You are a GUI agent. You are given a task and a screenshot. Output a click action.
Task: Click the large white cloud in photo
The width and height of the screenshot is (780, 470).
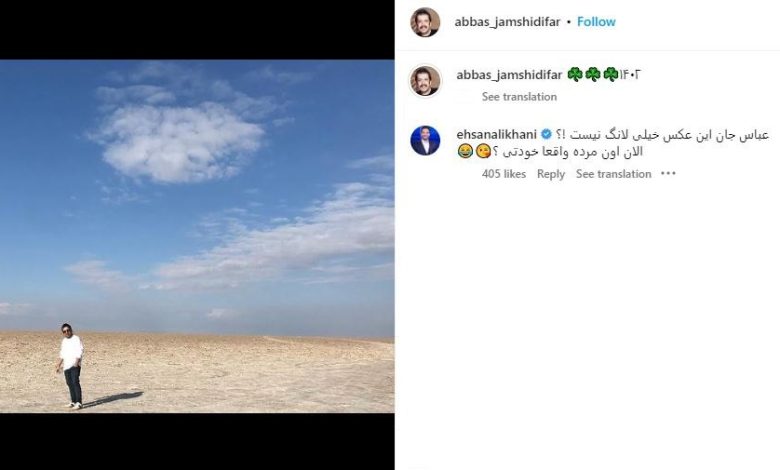[179, 140]
